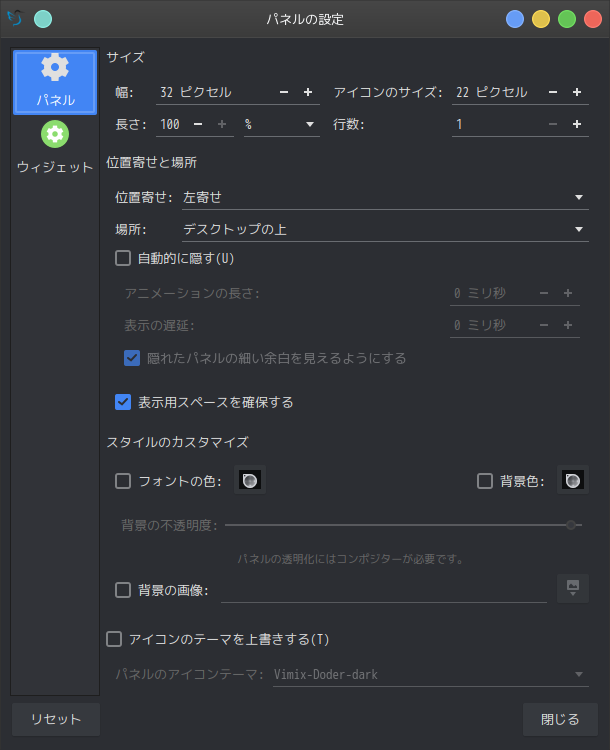Open the 背景色 color picker swatch
Viewport: 610px width, 750px height.
click(x=573, y=480)
